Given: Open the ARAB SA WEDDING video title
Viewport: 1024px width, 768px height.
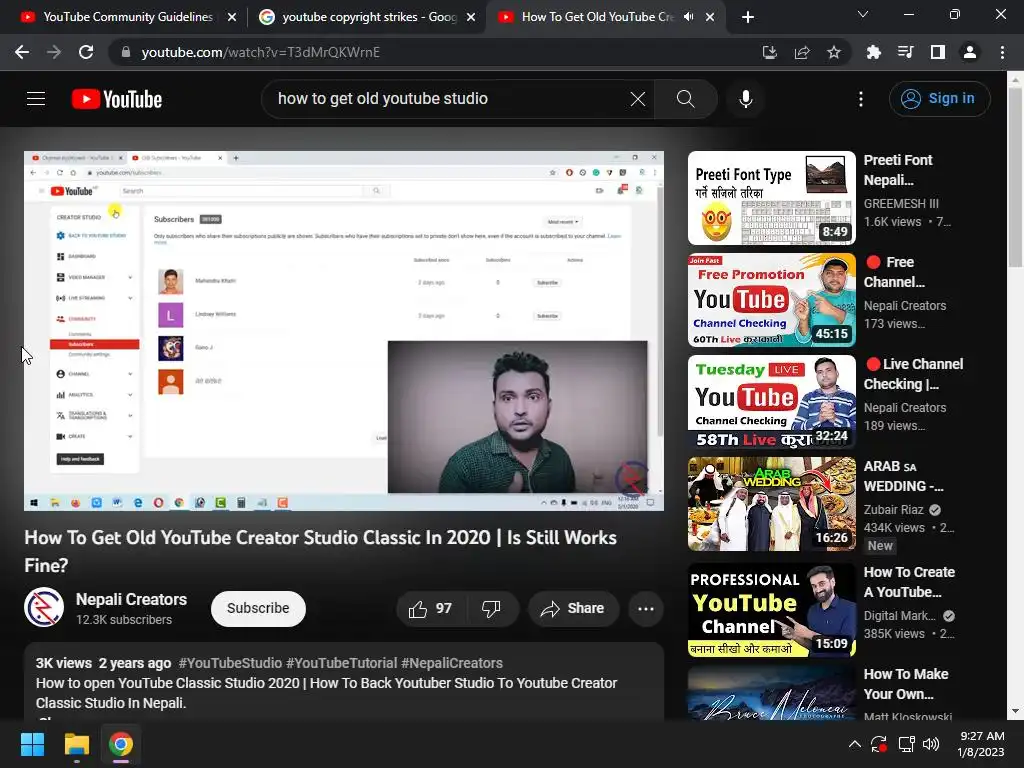Looking at the screenshot, I should pos(903,476).
